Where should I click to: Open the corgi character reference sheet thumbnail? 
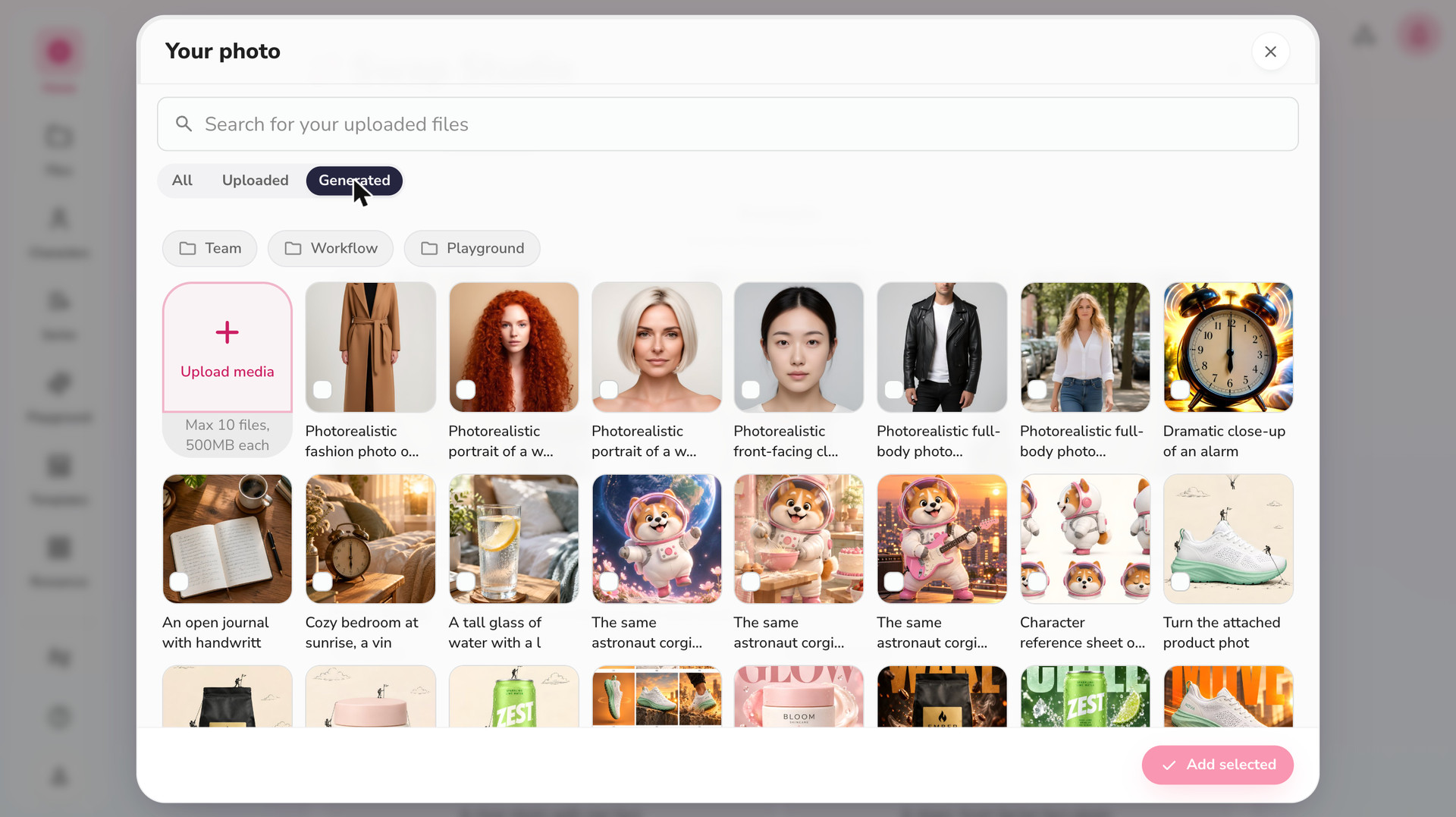tap(1085, 539)
